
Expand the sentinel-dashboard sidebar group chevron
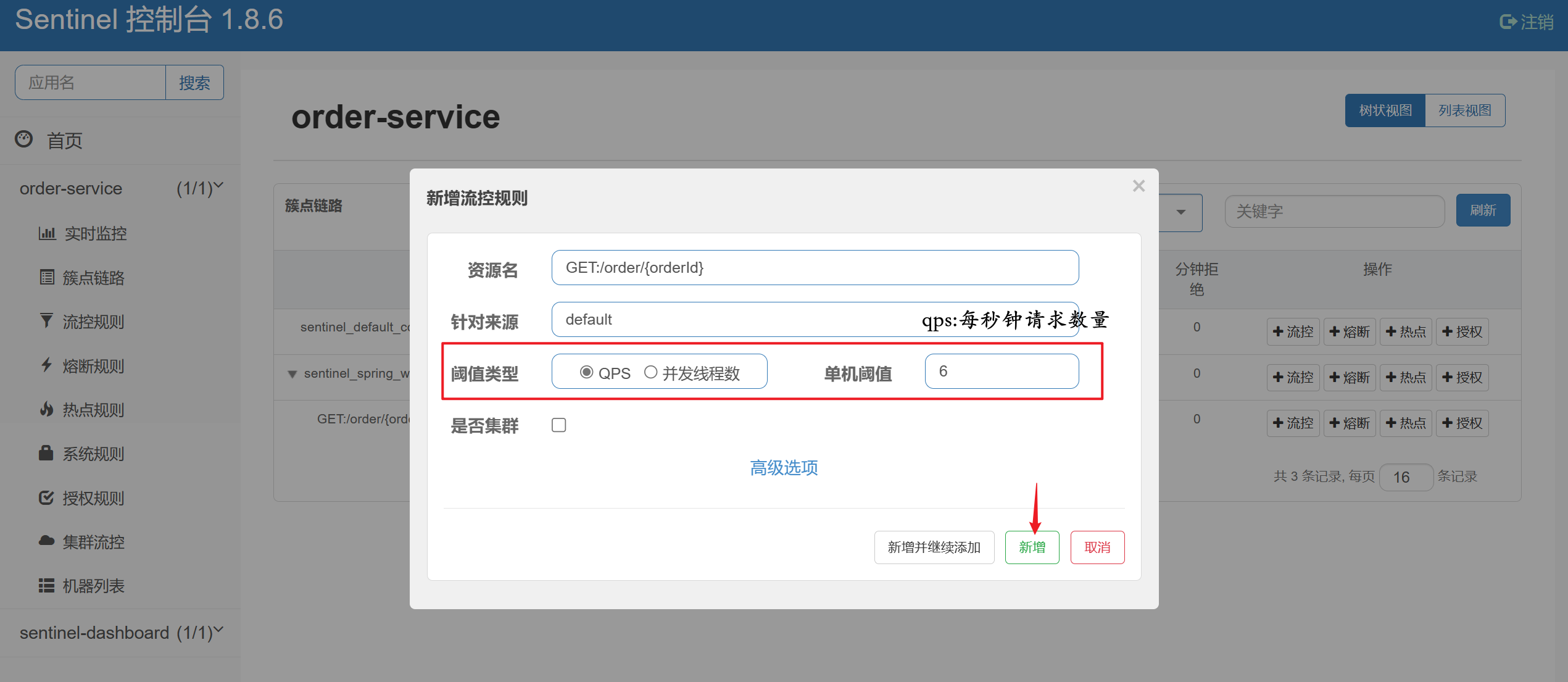click(218, 630)
